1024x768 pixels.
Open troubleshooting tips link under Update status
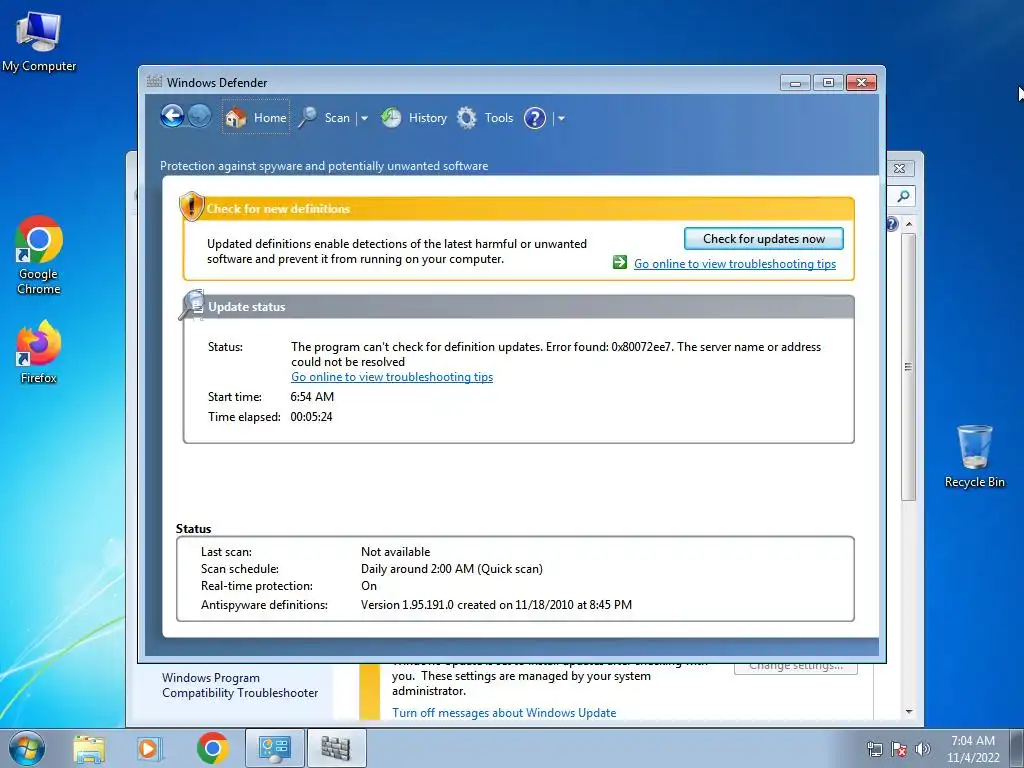click(x=392, y=377)
